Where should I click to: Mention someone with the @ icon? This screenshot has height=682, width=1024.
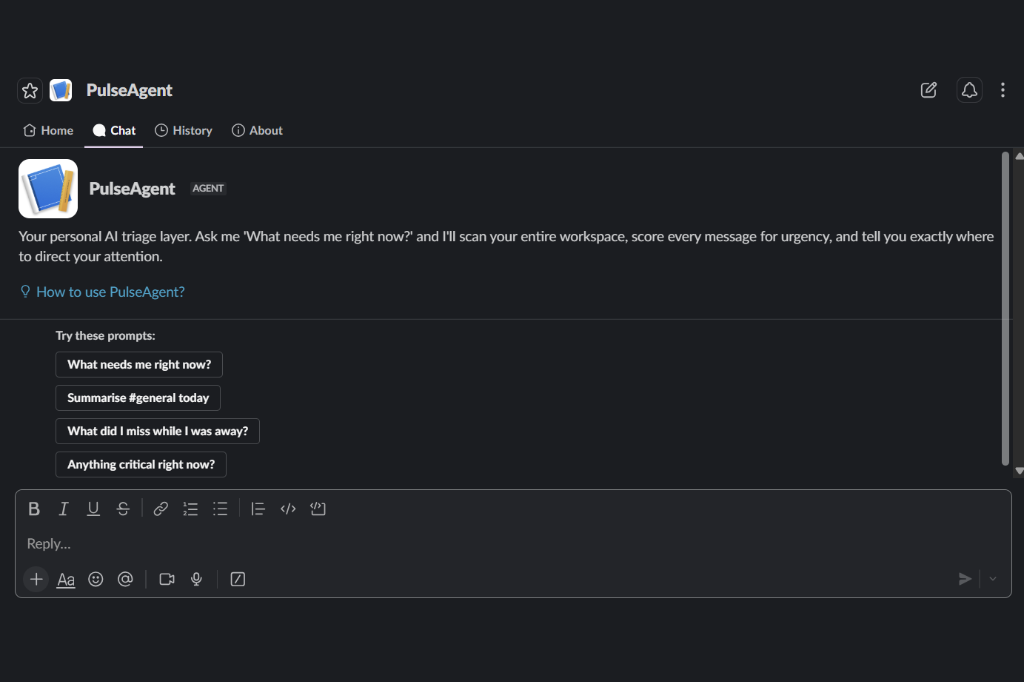tap(125, 579)
